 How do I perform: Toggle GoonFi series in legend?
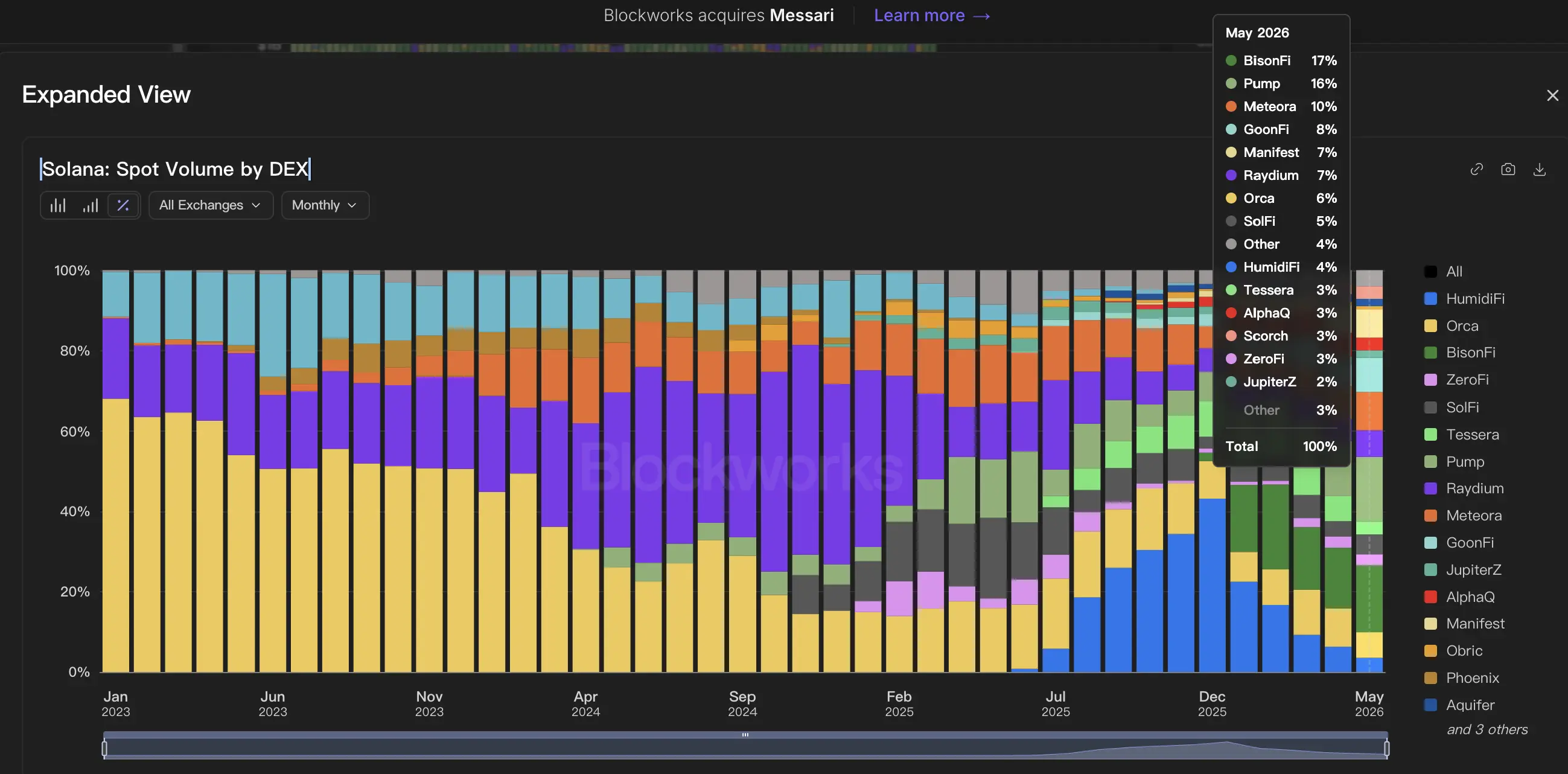1459,543
